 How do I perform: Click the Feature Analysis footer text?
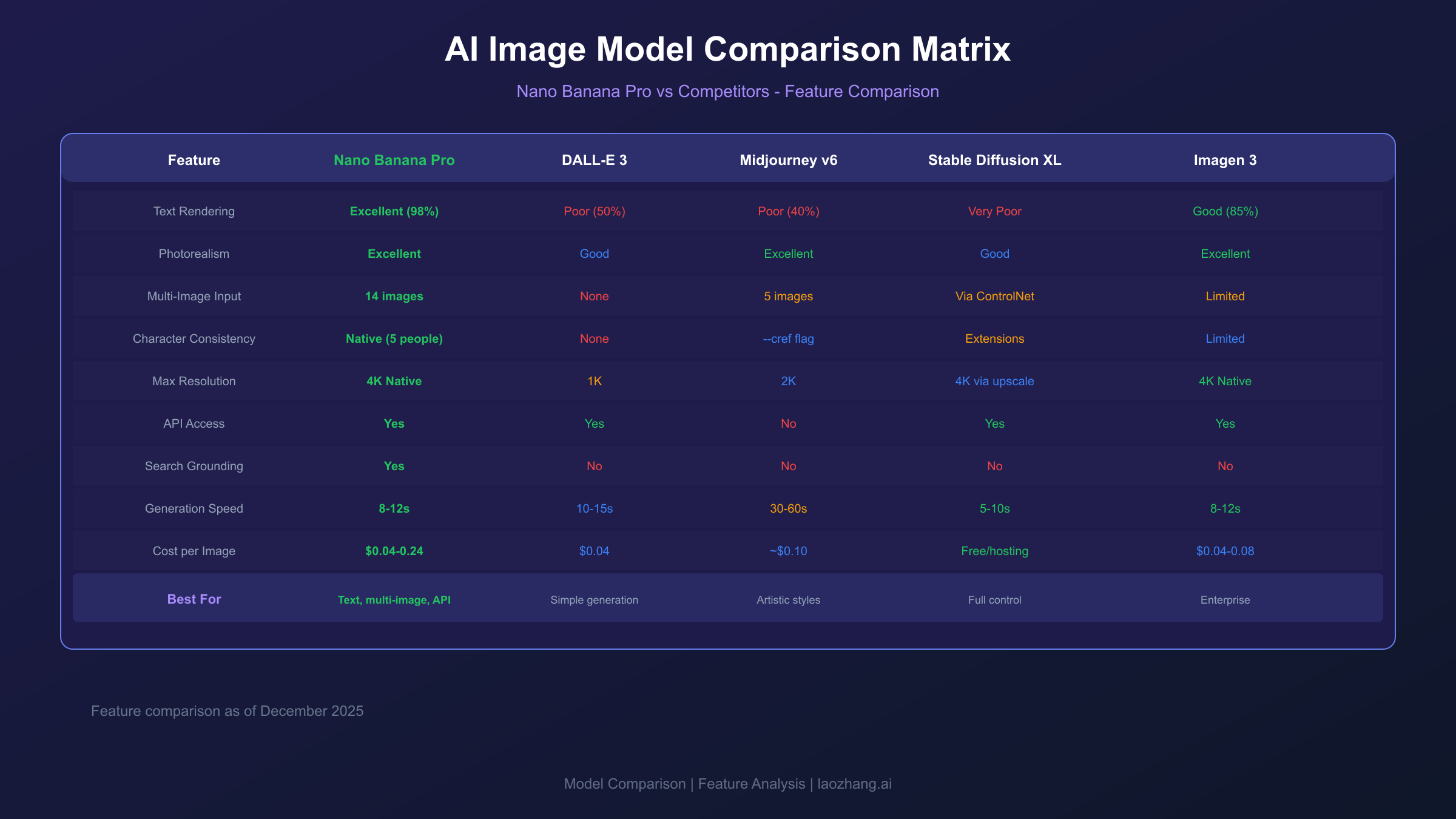[753, 783]
